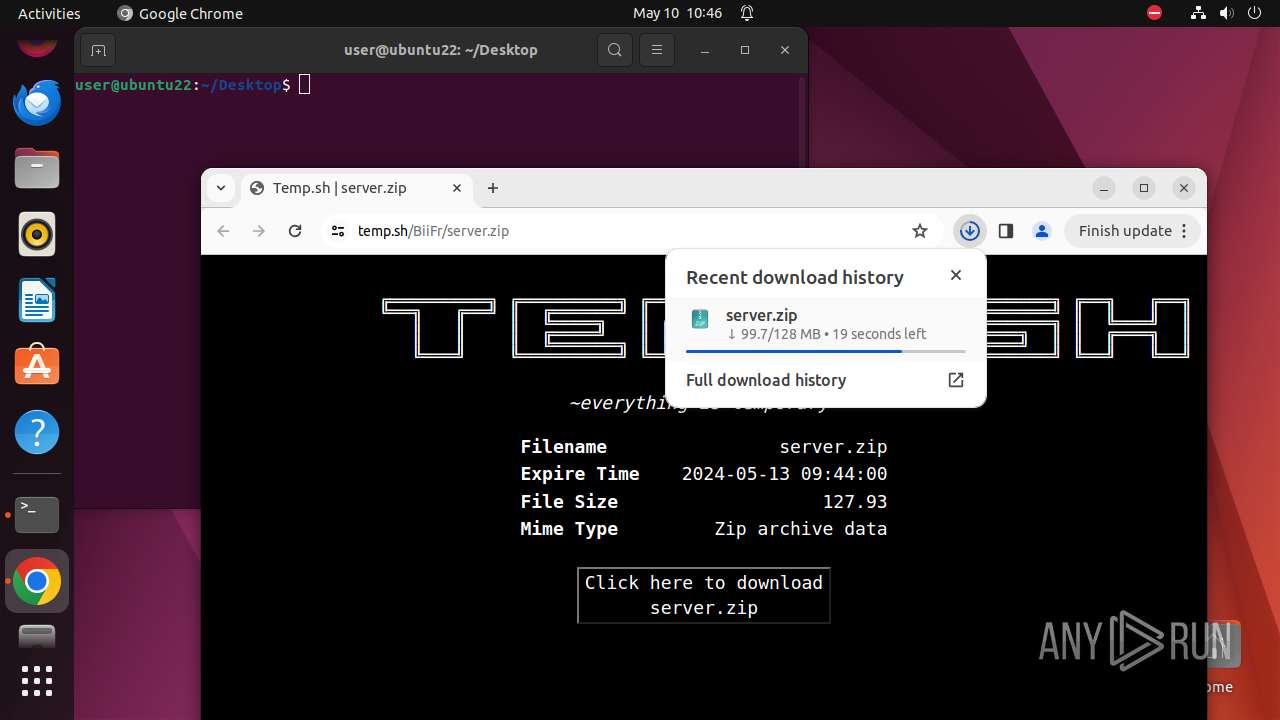Click the File Size value 127.93
The height and width of the screenshot is (720, 1280).
[x=855, y=502]
